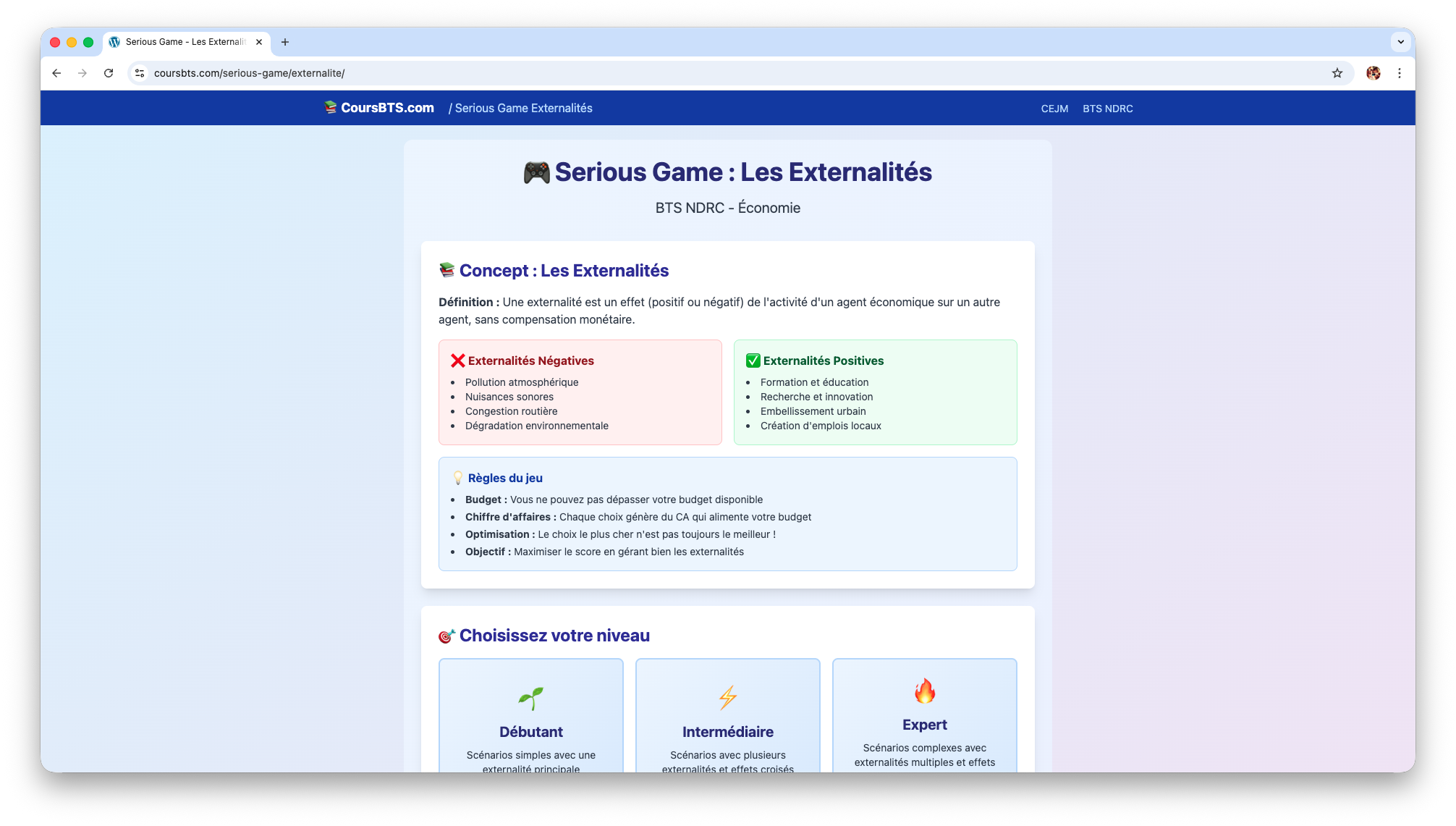Image resolution: width=1456 pixels, height=826 pixels.
Task: Click the Serious Game Externalités breadcrumb
Action: [523, 108]
